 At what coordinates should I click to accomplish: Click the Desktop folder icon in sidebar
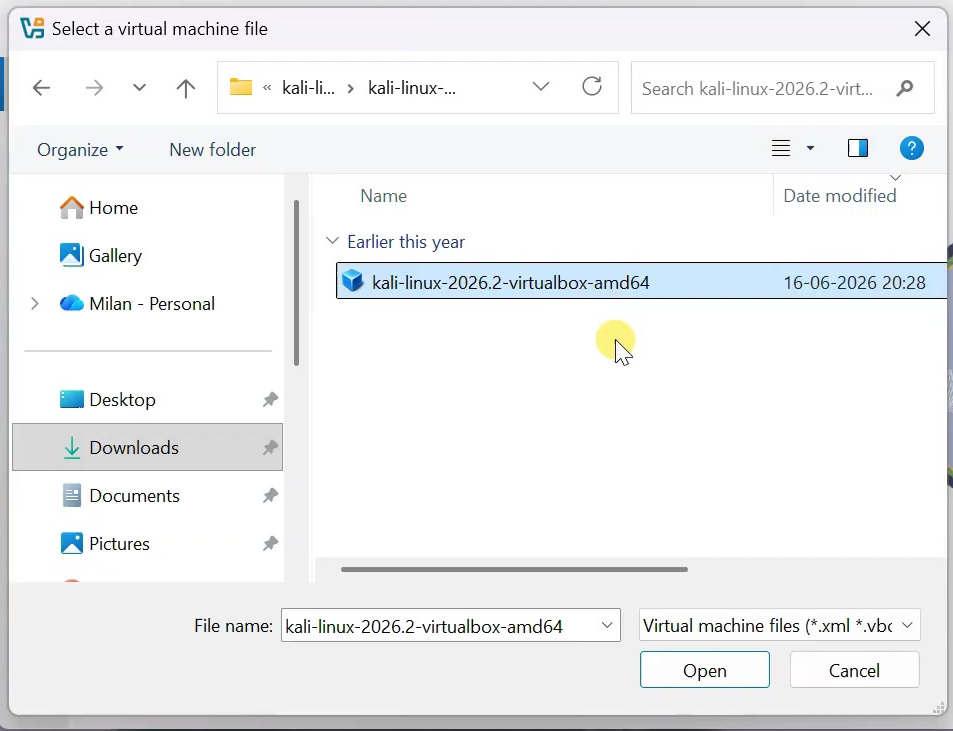72,399
